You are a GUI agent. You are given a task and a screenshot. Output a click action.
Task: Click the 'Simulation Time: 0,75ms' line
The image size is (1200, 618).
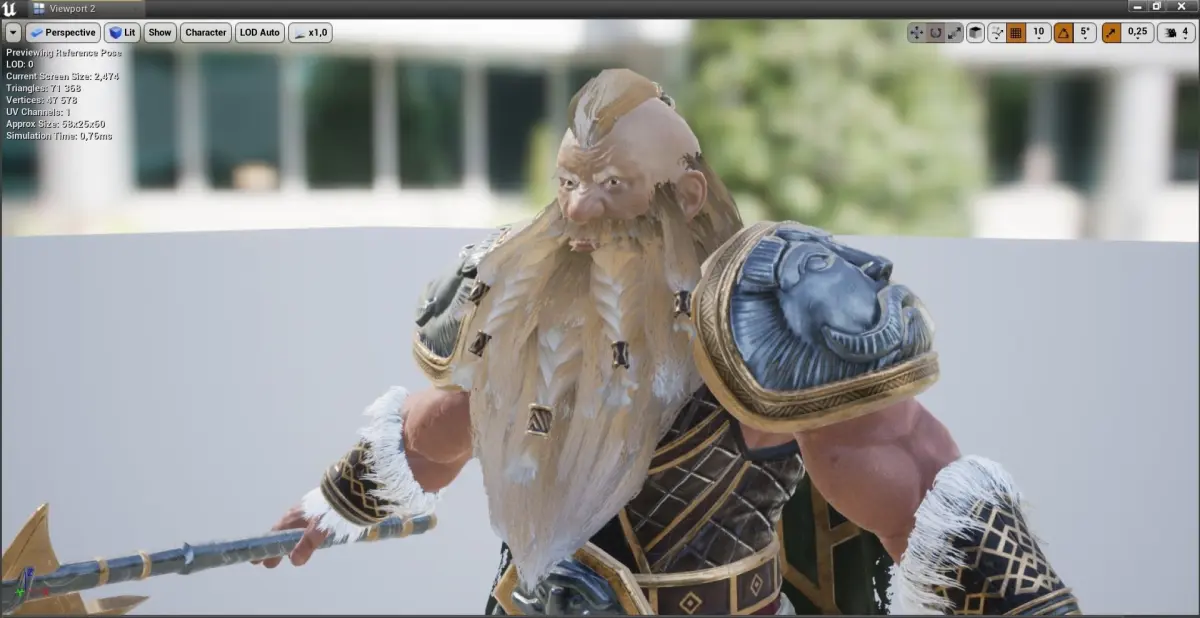(x=58, y=136)
